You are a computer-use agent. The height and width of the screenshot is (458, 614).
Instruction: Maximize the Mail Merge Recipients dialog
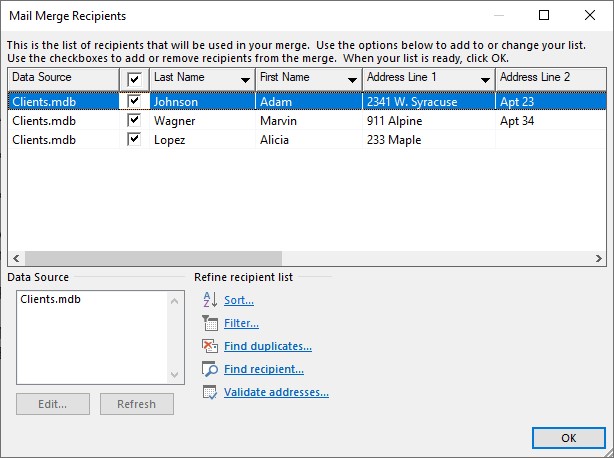coord(544,15)
